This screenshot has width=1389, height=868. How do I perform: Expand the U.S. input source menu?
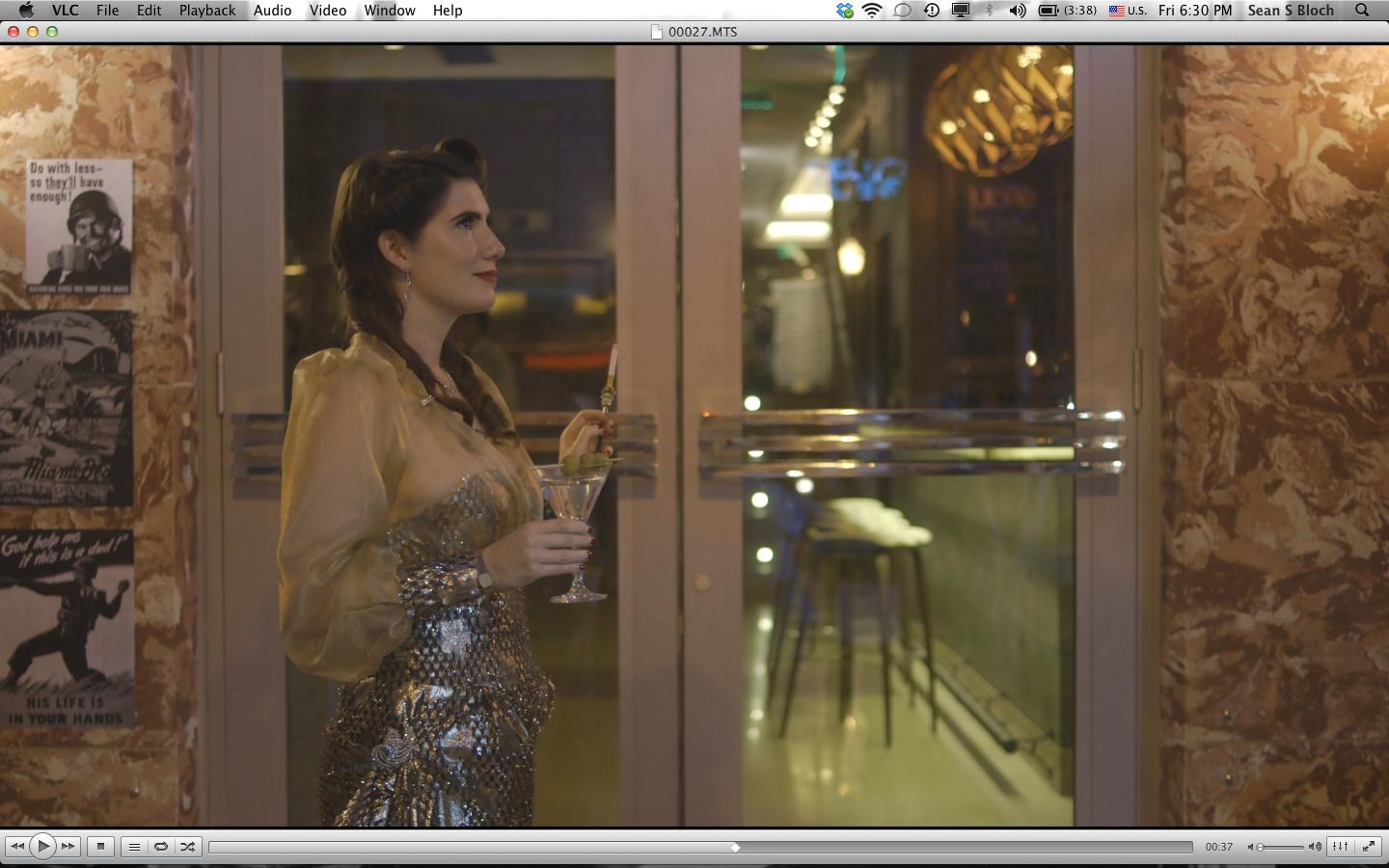[x=1127, y=11]
